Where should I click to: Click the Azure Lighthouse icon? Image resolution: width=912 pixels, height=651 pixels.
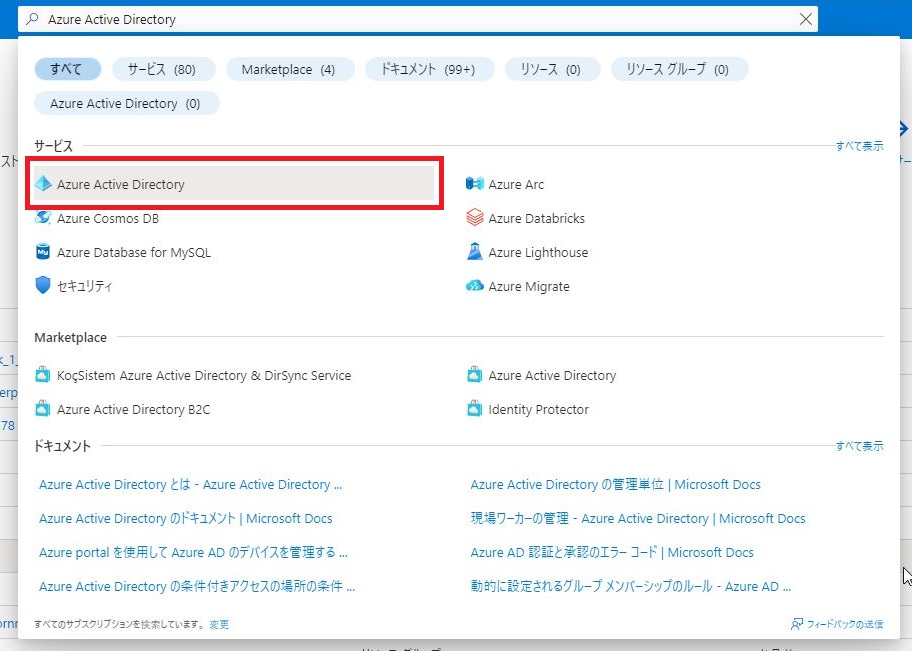click(x=475, y=252)
